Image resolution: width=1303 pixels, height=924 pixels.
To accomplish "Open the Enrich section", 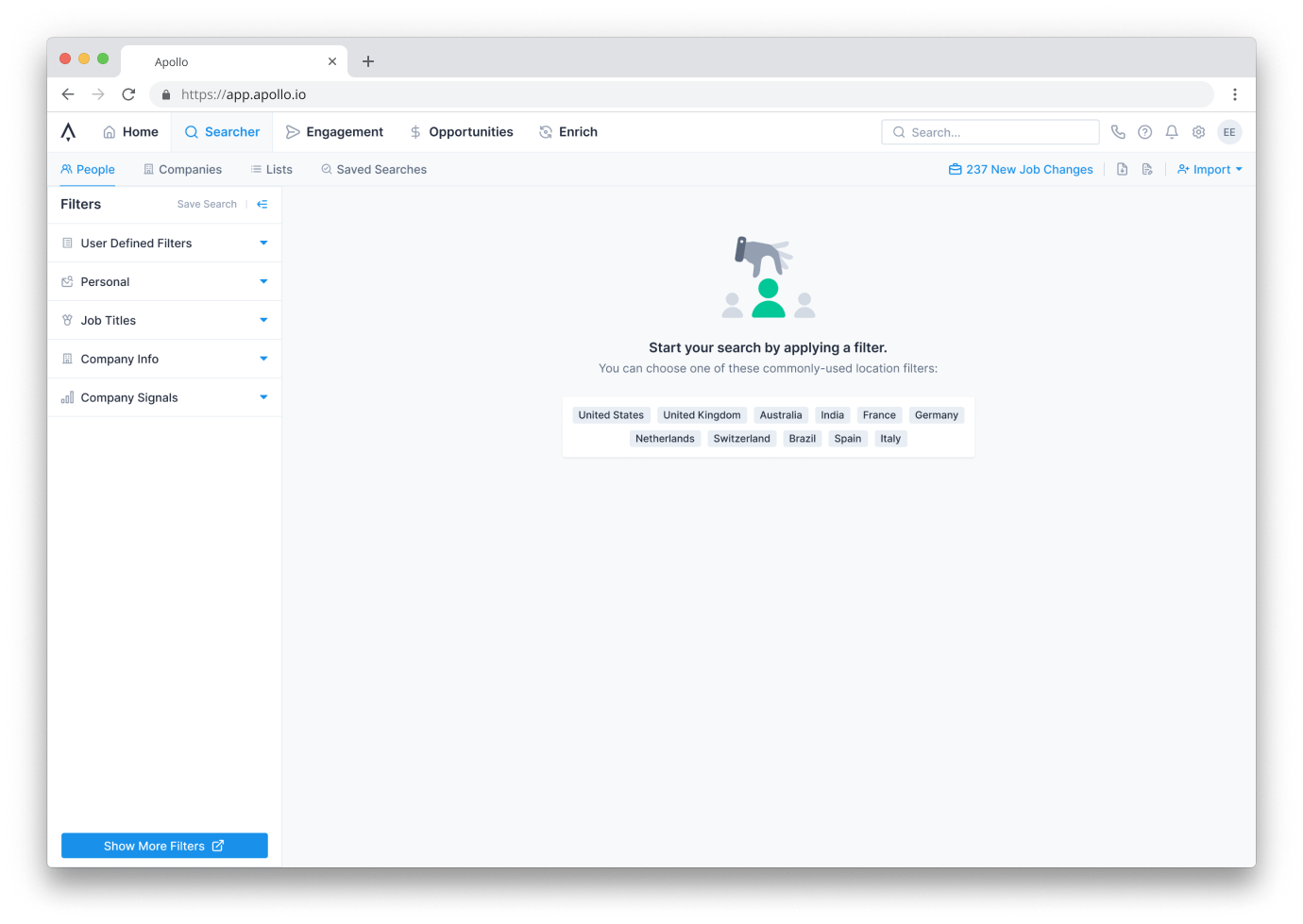I will tap(568, 132).
